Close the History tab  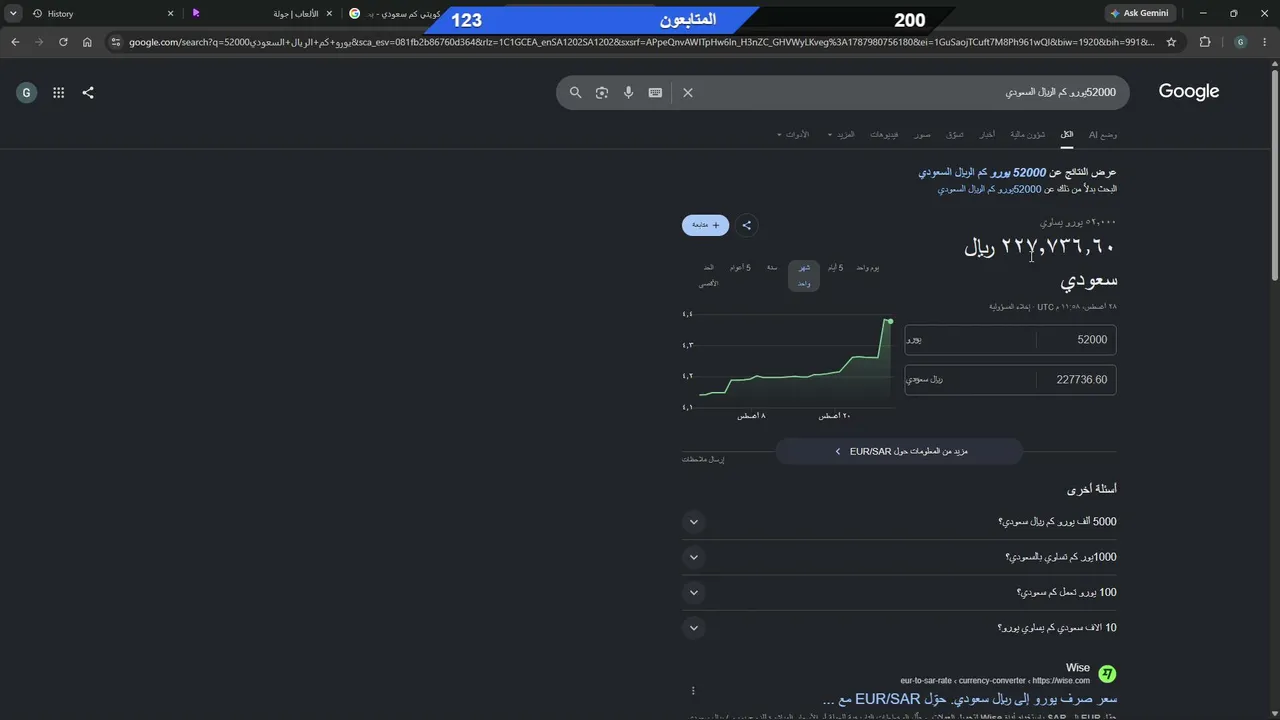pos(170,13)
